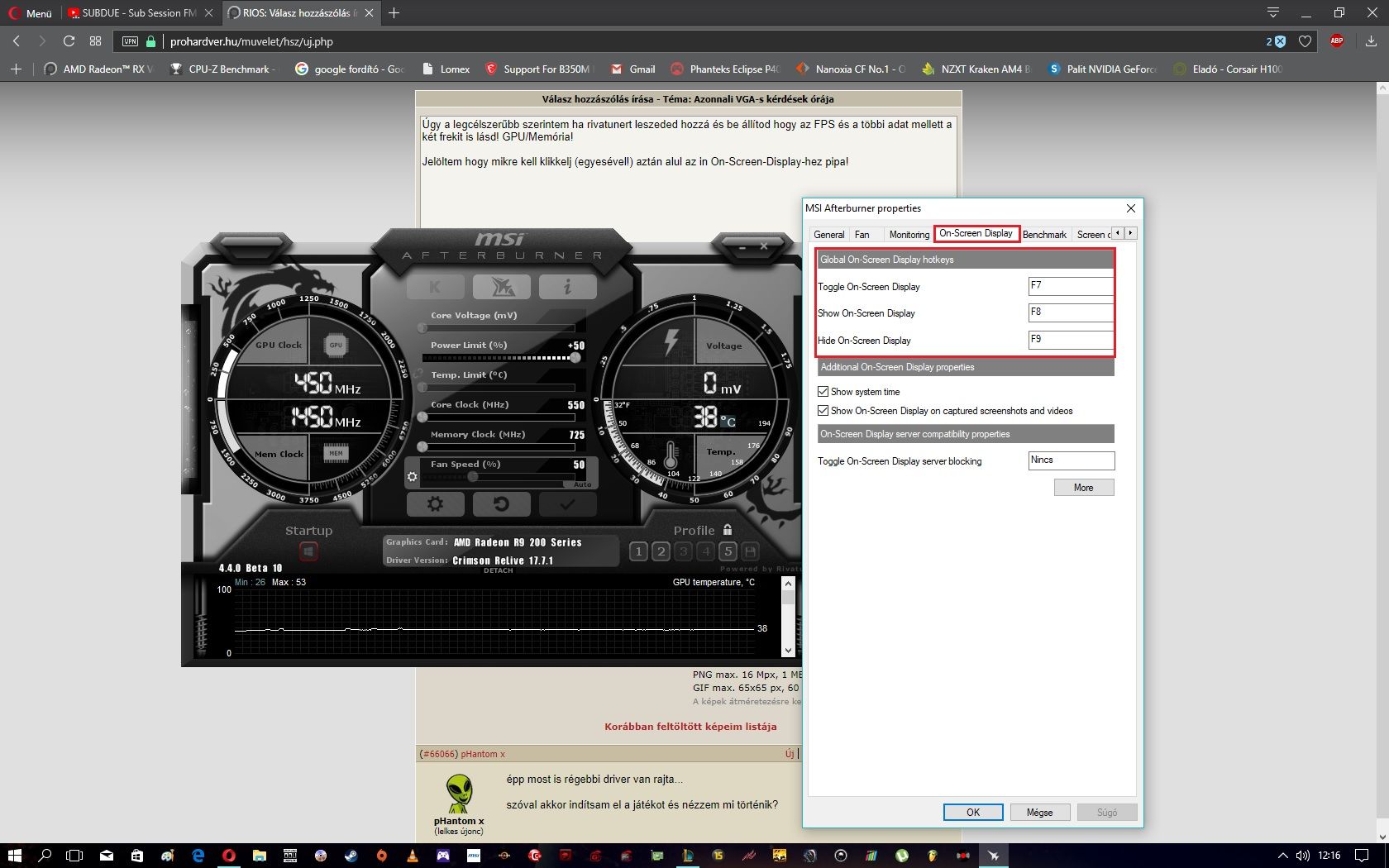
Task: Apply settings with the checkmark button
Action: (567, 503)
